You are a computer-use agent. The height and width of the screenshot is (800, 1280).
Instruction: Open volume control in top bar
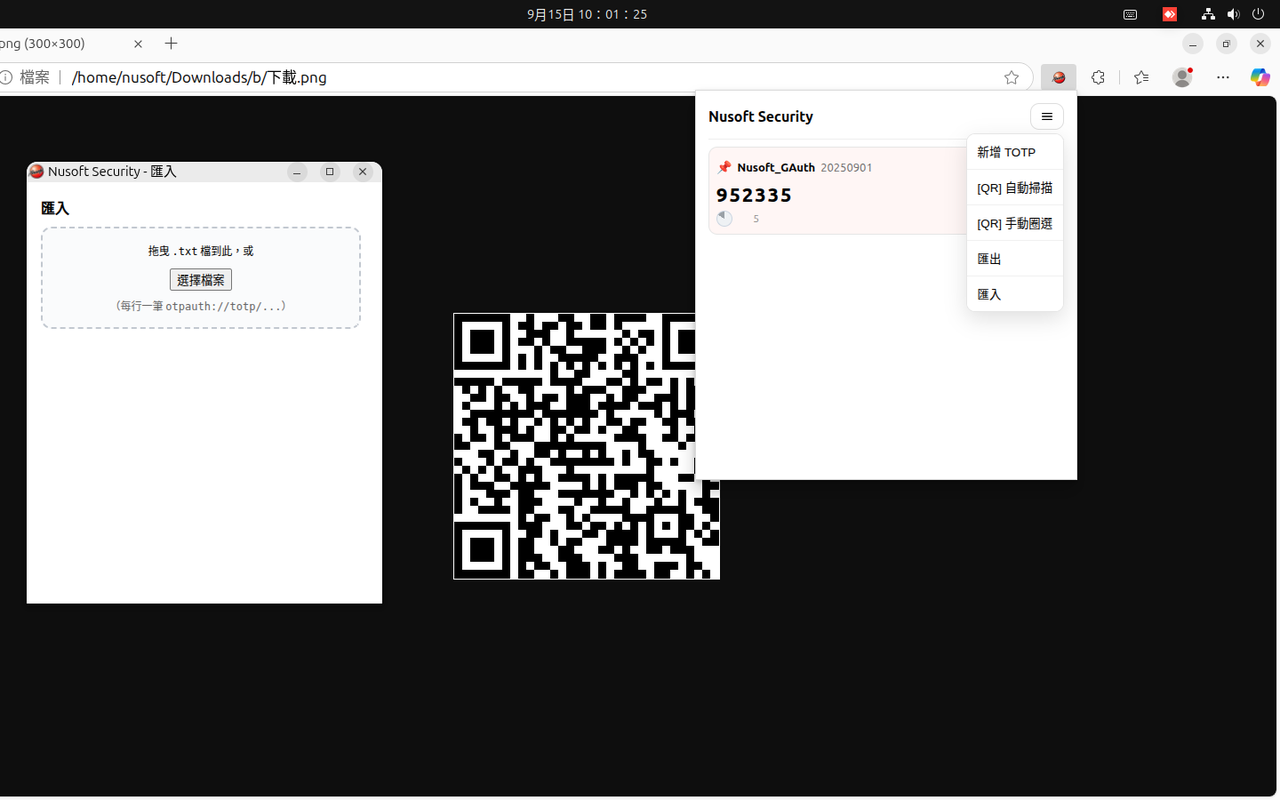click(1233, 14)
